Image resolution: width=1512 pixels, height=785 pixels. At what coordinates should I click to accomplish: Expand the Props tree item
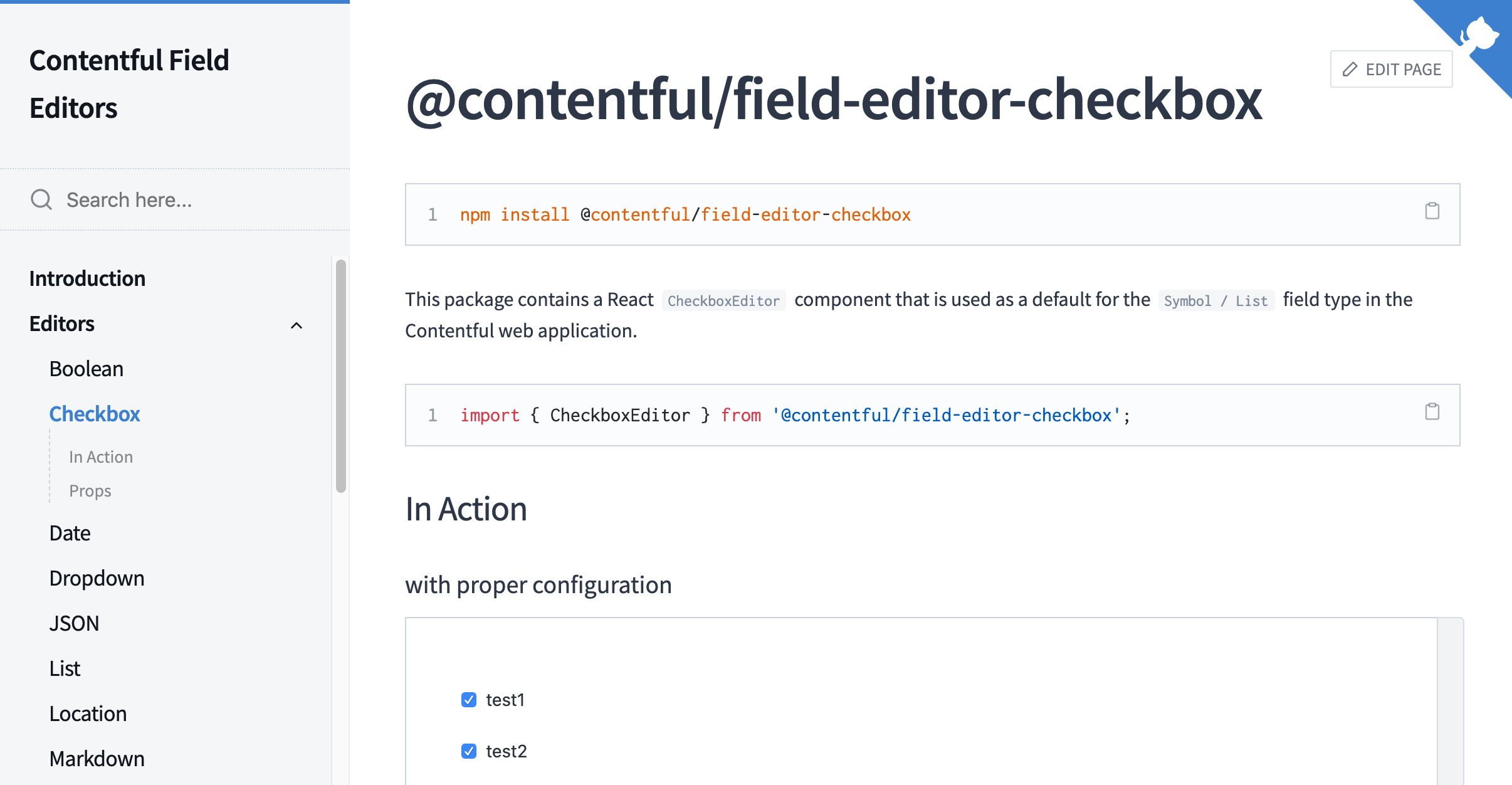tap(91, 490)
